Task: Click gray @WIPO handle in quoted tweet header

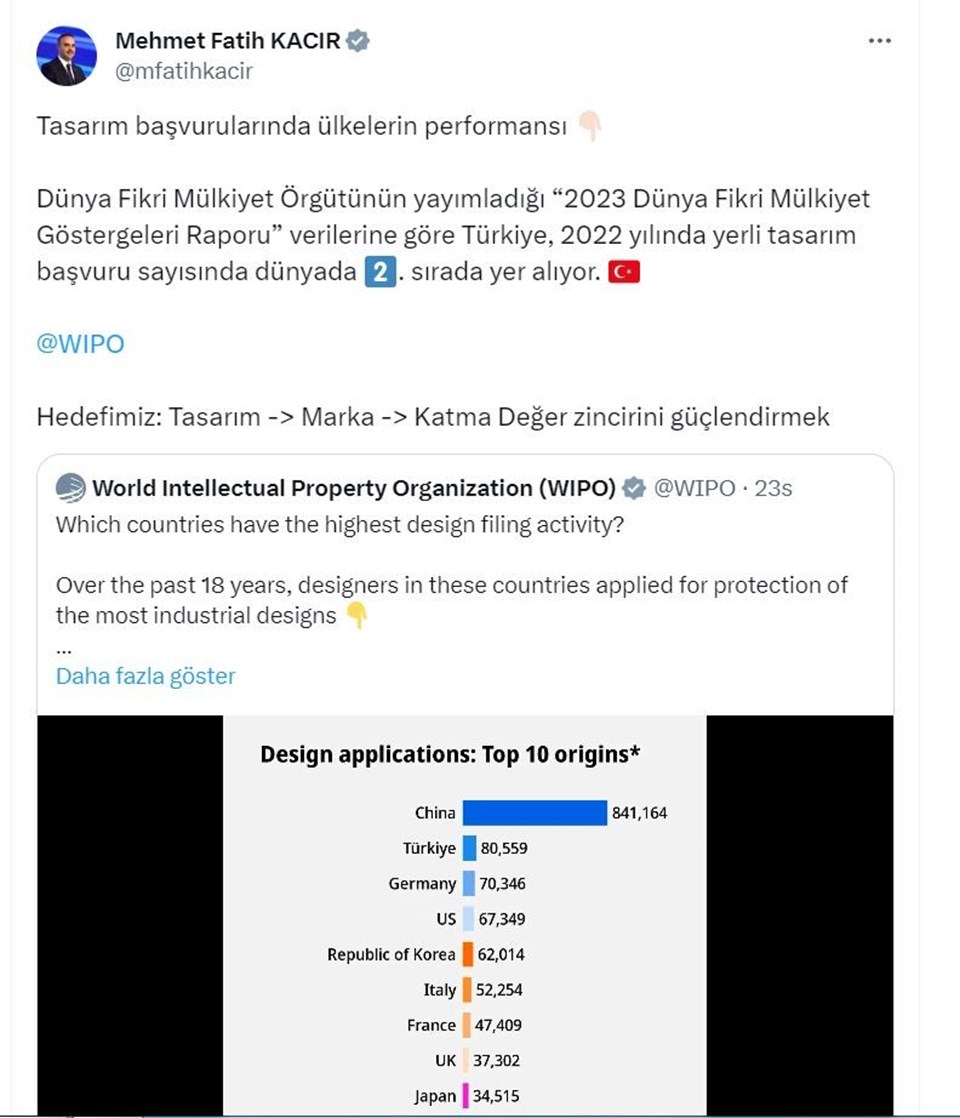Action: point(693,488)
